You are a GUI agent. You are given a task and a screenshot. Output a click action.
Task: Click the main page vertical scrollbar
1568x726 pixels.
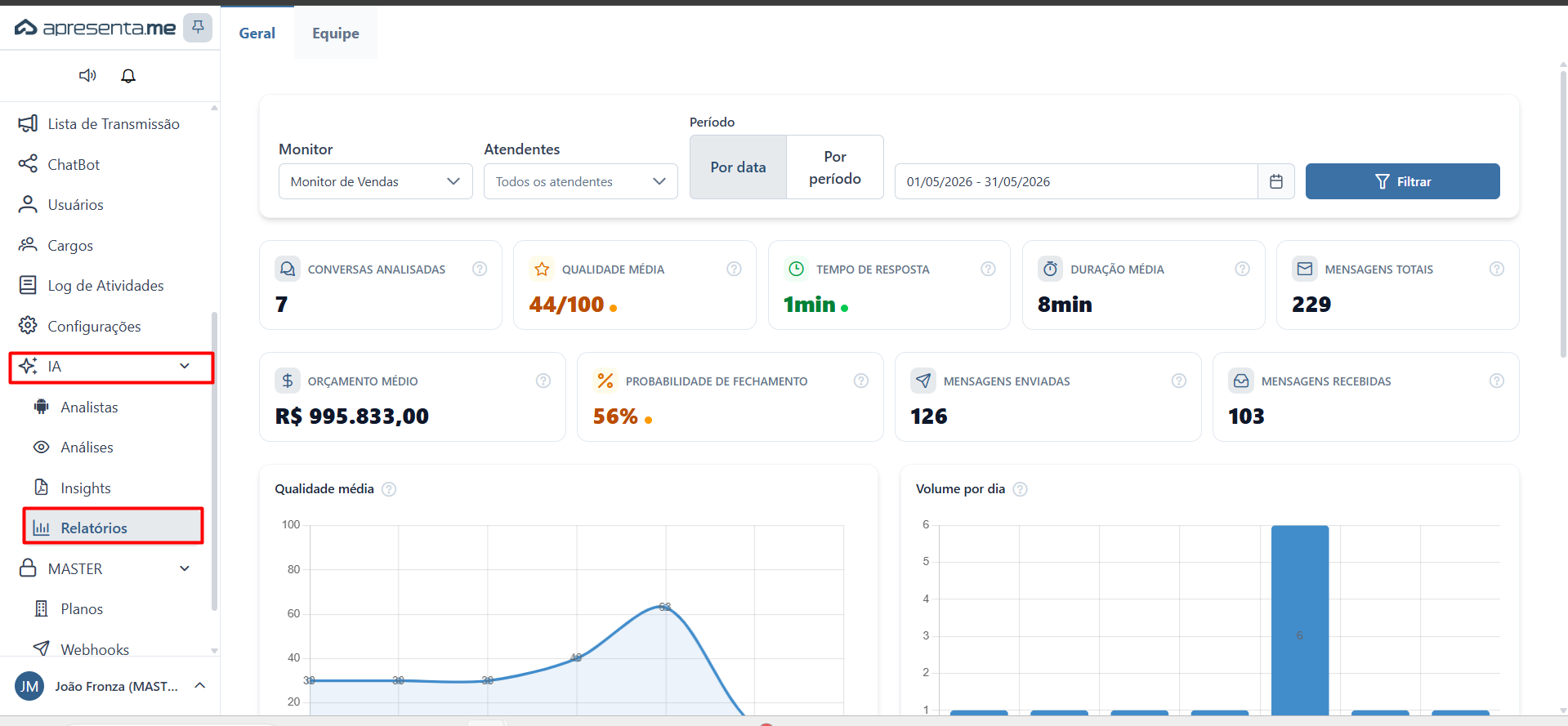(x=1562, y=212)
